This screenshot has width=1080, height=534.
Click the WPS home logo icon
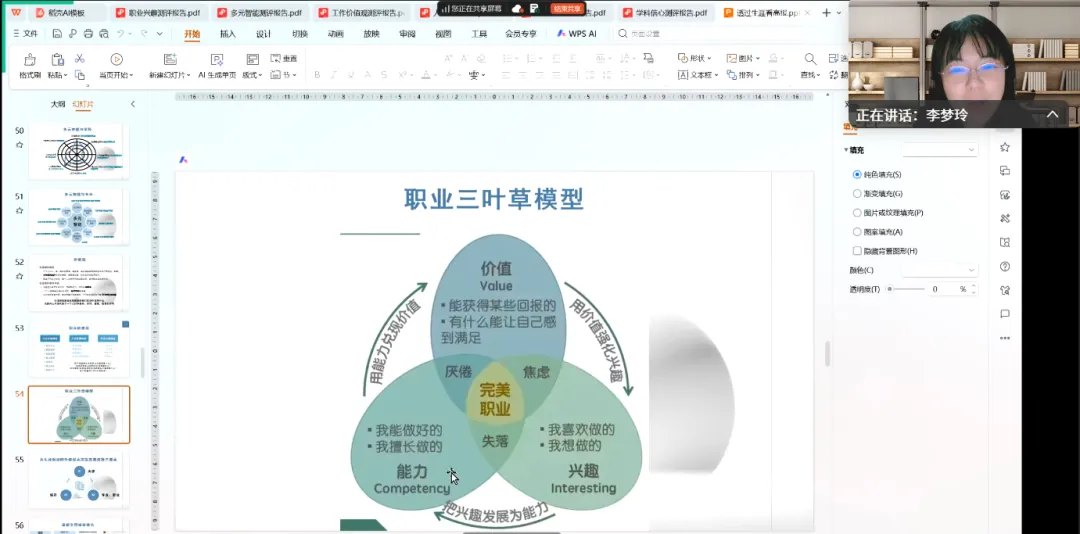click(16, 12)
